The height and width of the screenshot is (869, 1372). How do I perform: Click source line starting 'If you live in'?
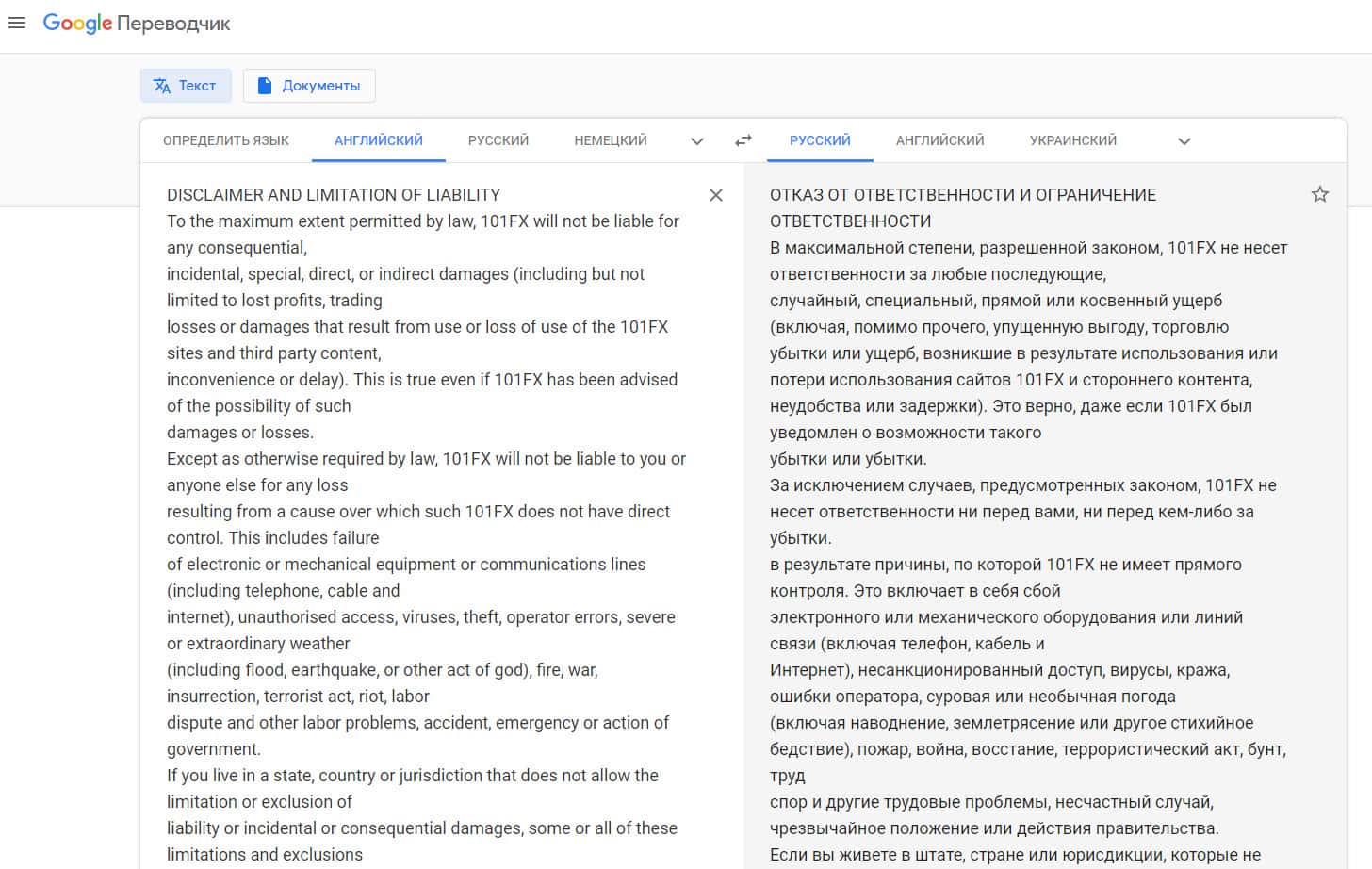[x=412, y=776]
